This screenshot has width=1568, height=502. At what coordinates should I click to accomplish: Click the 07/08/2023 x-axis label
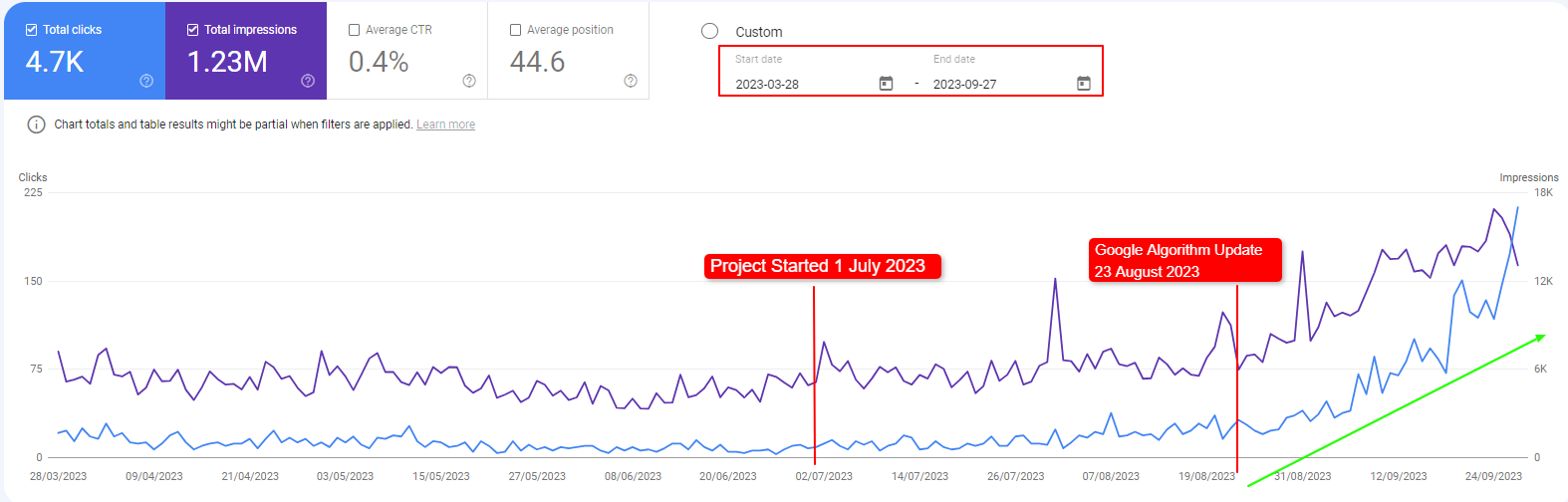coord(1111,476)
